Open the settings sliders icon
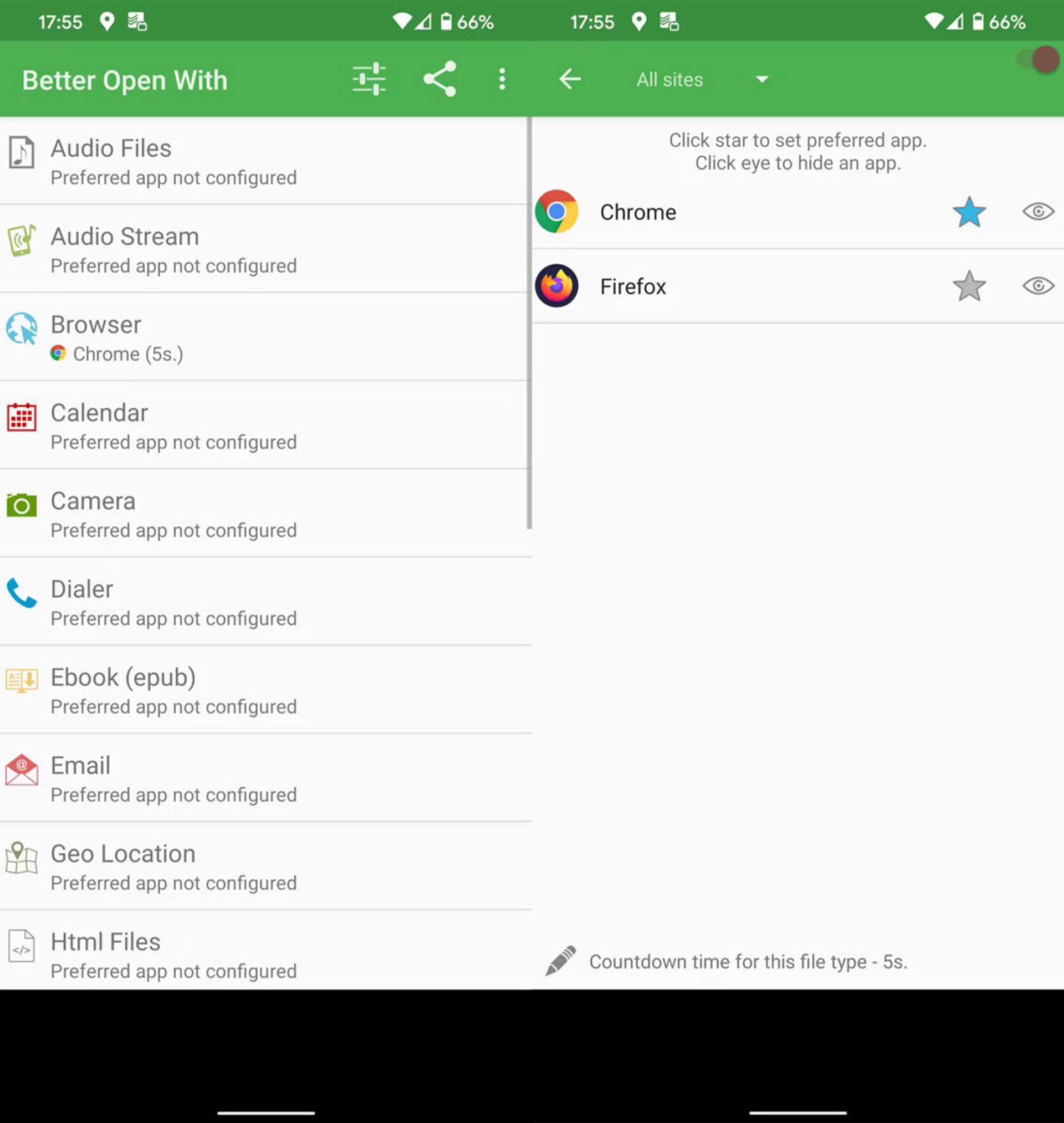The image size is (1064, 1123). [x=369, y=79]
